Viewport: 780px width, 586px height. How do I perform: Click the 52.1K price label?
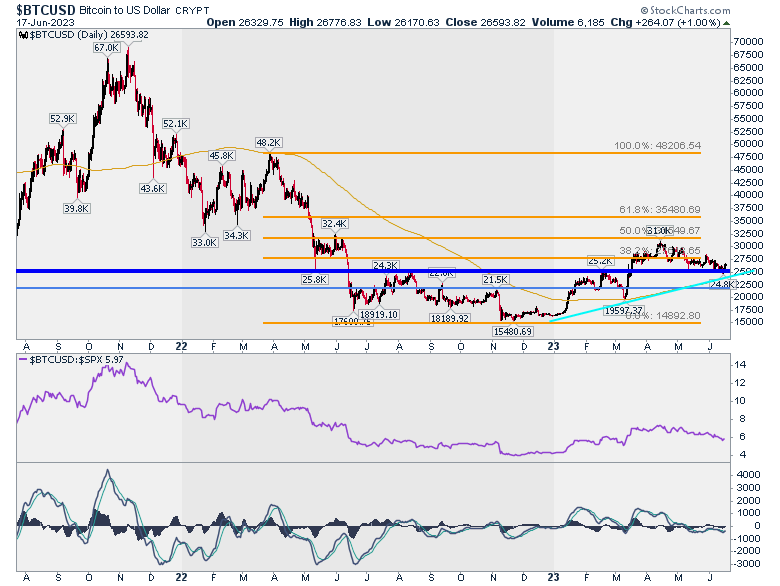coord(176,123)
